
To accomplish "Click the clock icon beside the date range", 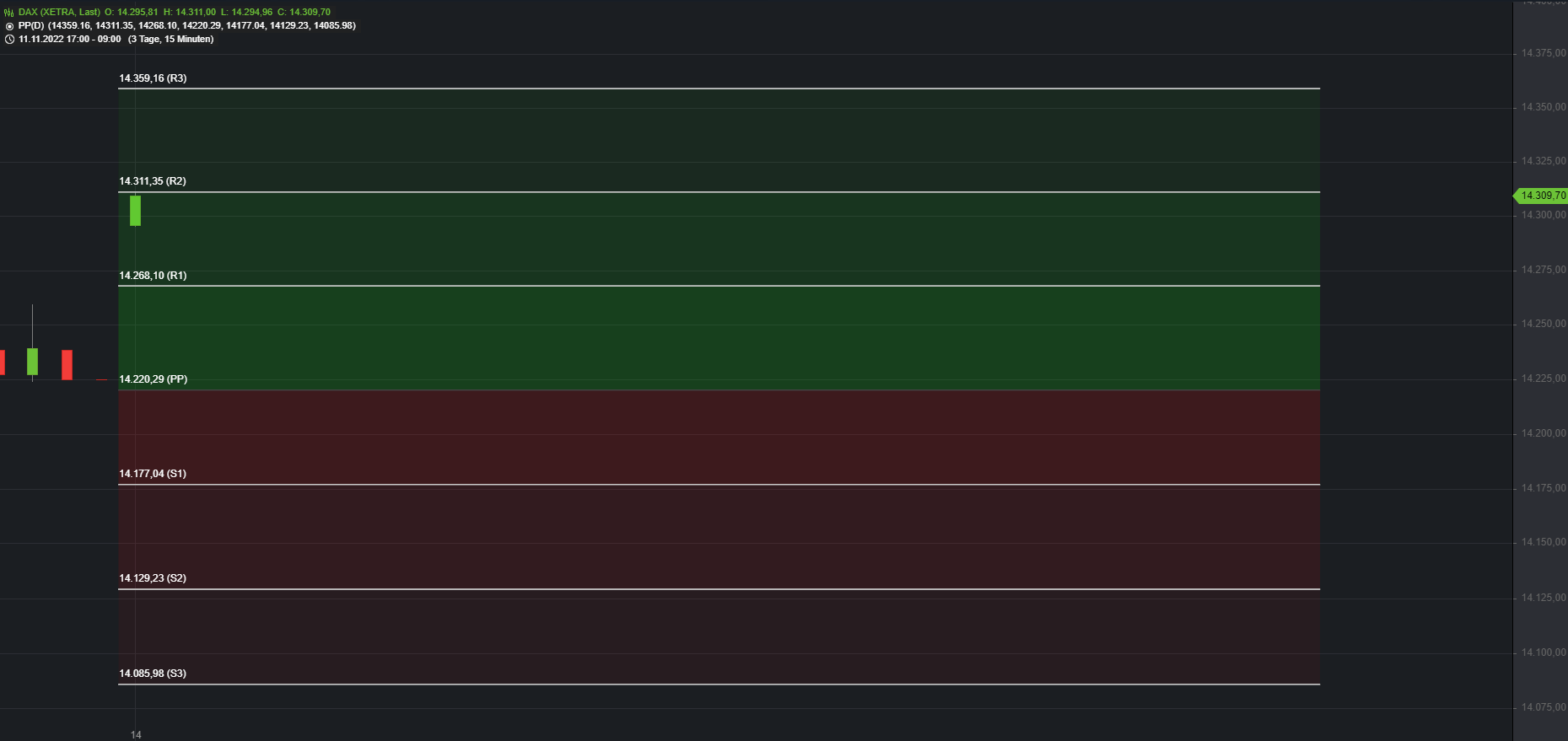I will 9,40.
